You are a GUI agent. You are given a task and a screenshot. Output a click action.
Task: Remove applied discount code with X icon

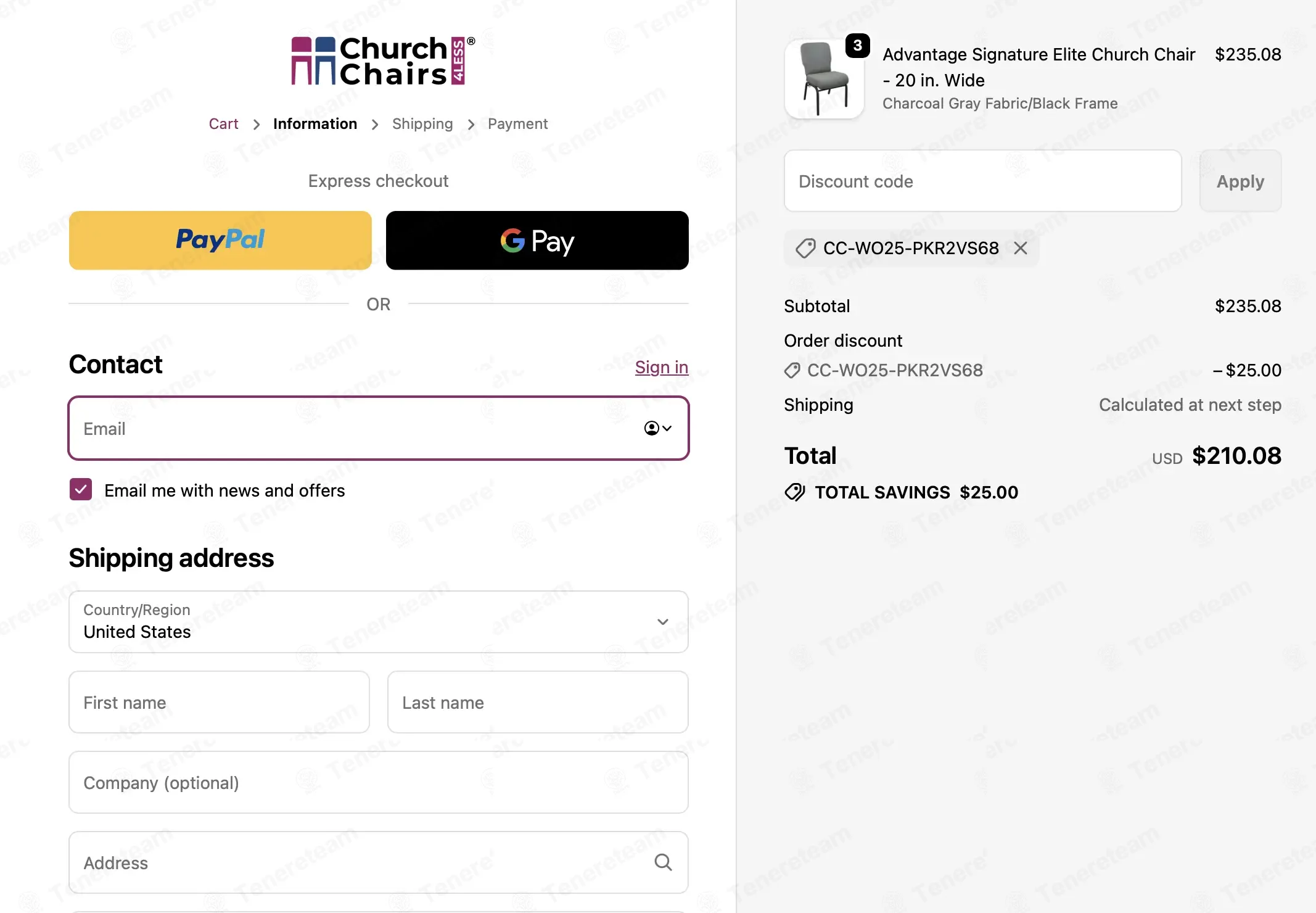[x=1021, y=248]
